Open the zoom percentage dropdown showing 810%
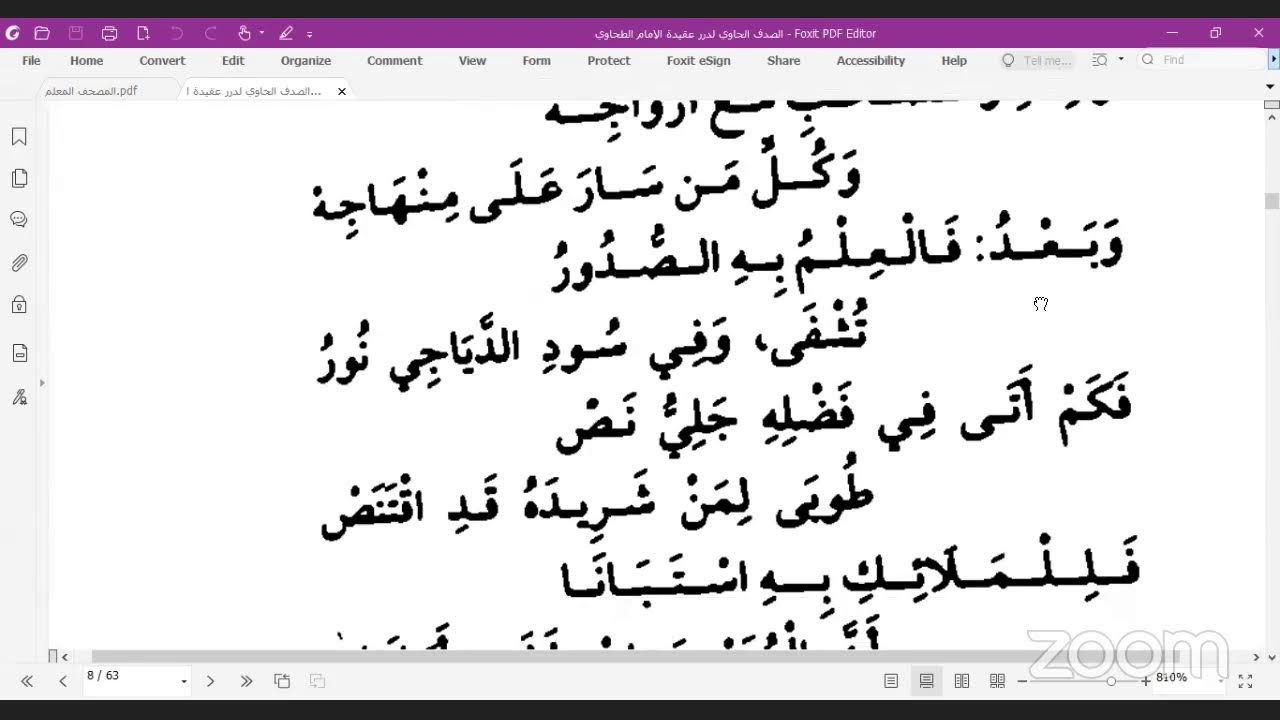Viewport: 1280px width, 720px height. click(1222, 683)
